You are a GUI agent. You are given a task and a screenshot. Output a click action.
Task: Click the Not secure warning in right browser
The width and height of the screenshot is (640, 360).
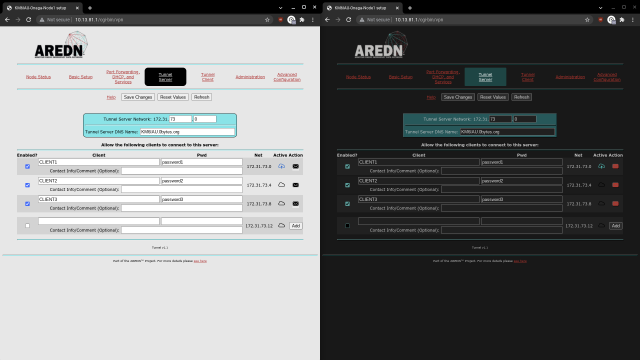(x=376, y=20)
